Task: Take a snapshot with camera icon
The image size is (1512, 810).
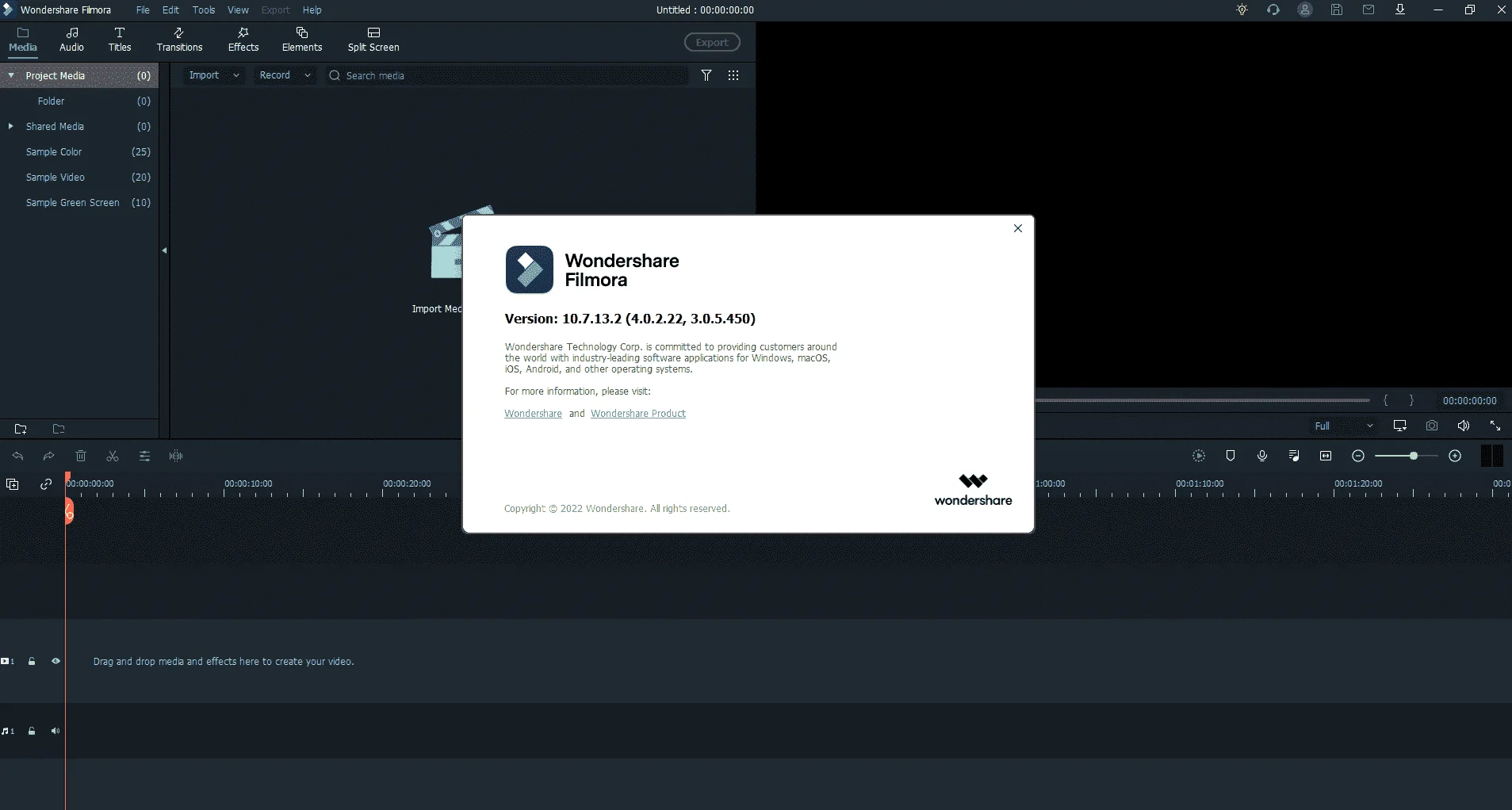Action: click(x=1432, y=426)
